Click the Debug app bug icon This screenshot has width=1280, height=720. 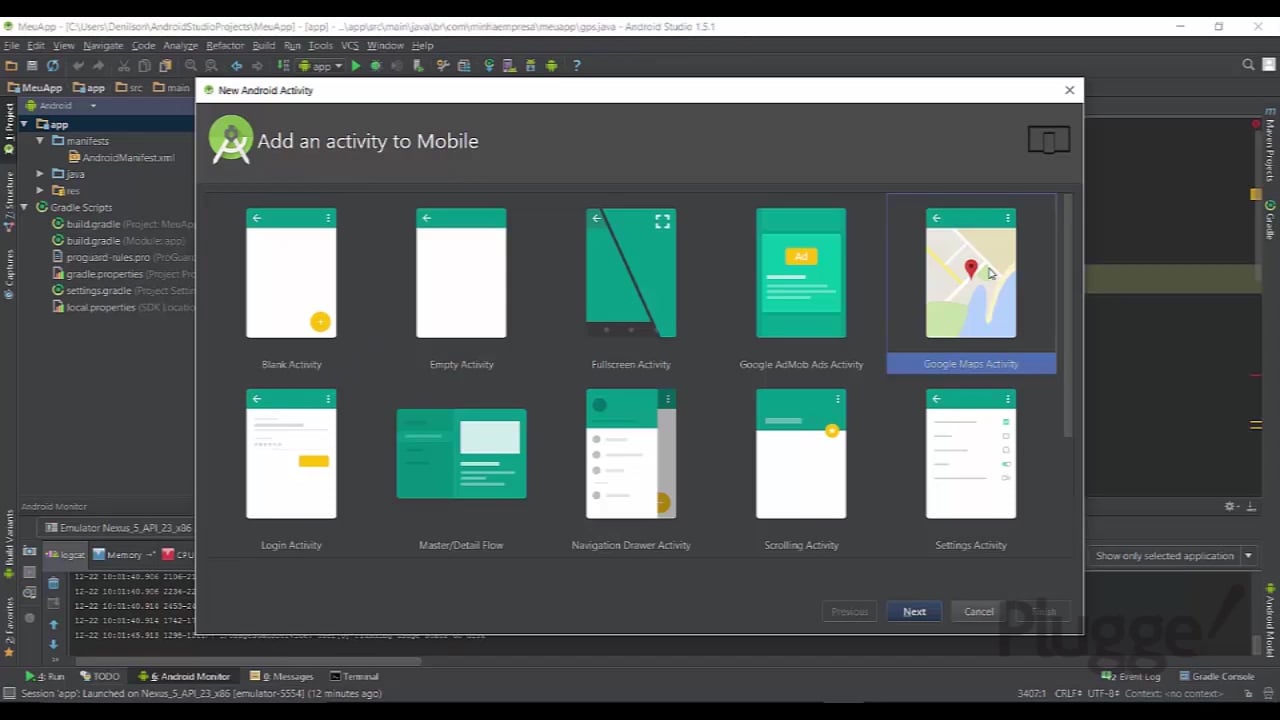[x=376, y=66]
